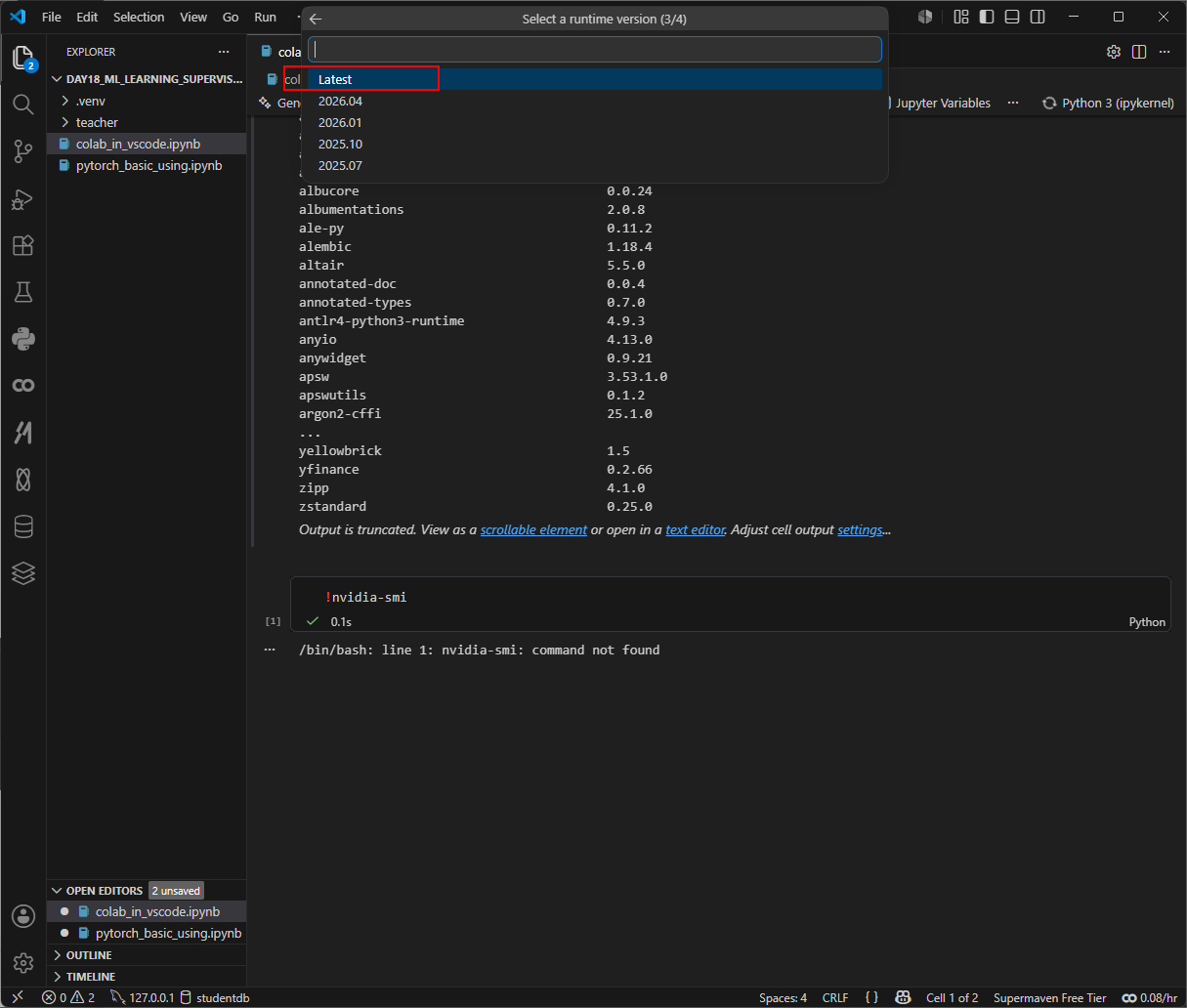Expand the teacher folder
Viewport: 1187px width, 1008px height.
click(x=147, y=122)
